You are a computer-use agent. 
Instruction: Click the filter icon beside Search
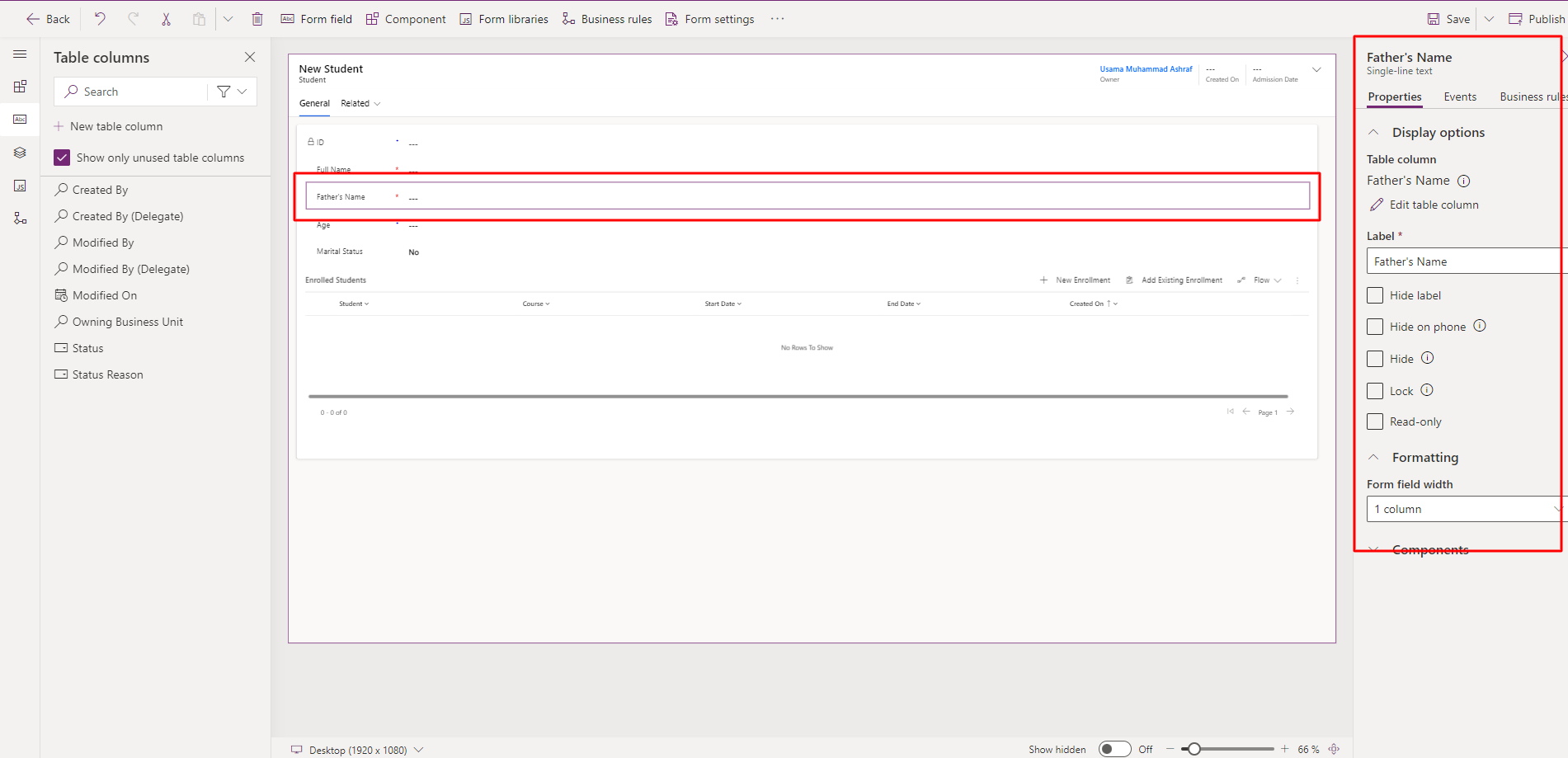coord(224,92)
